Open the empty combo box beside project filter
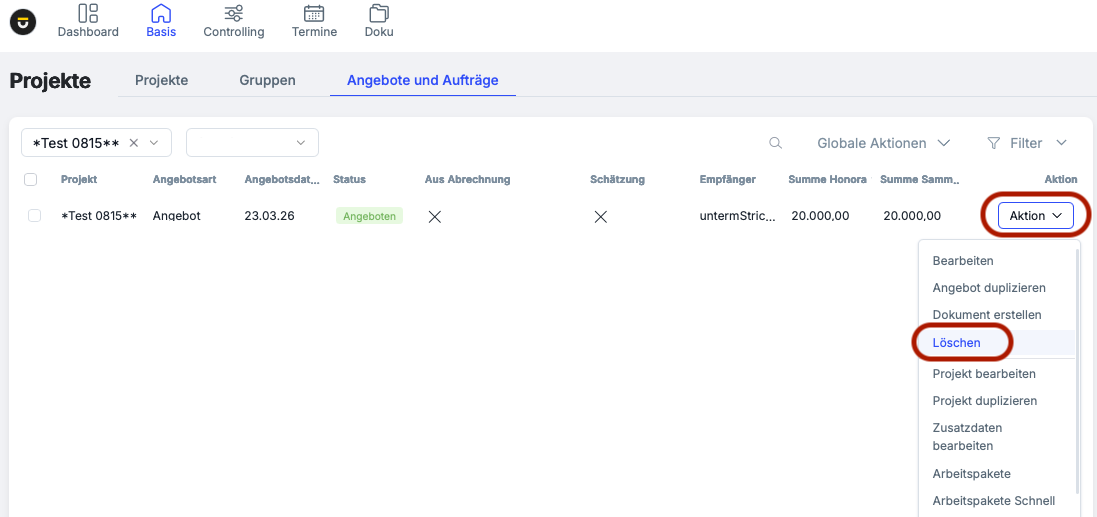1097x517 pixels. tap(252, 143)
